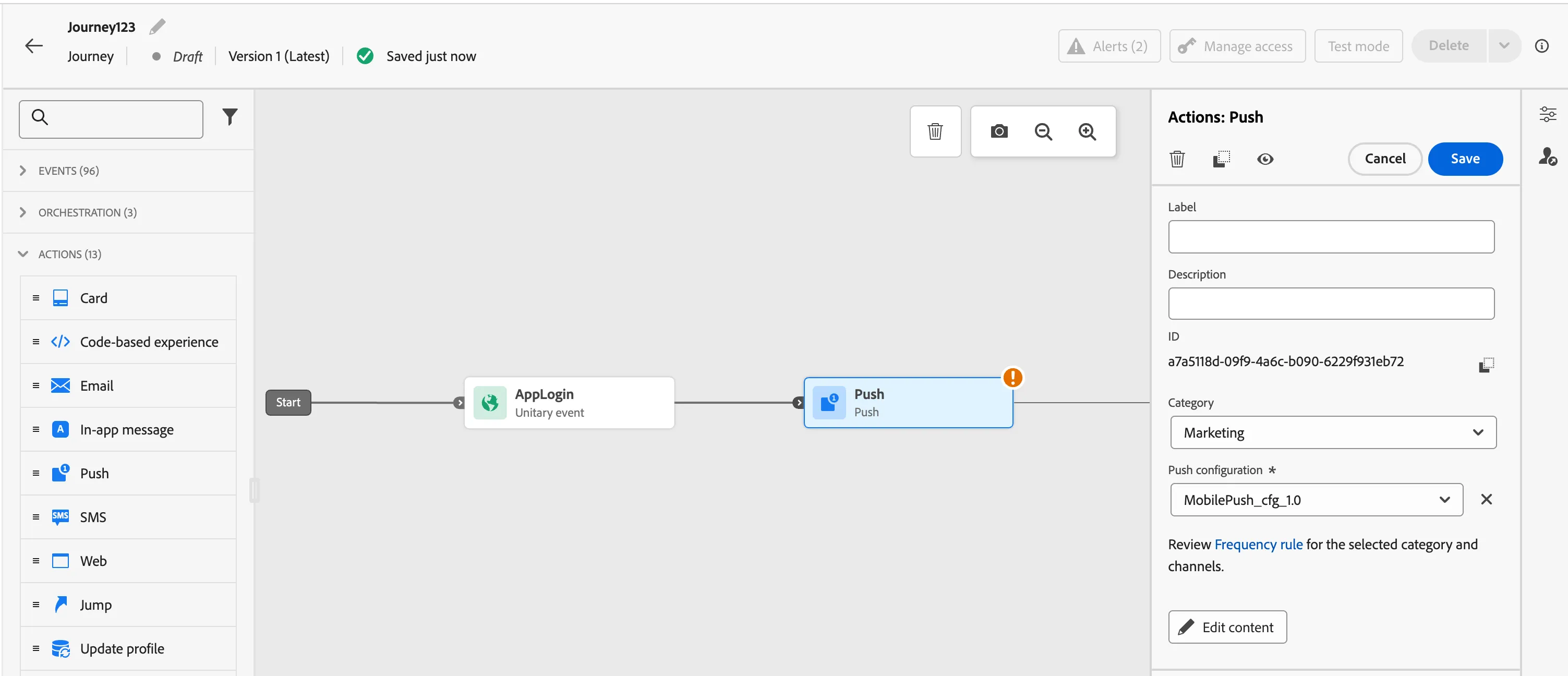1568x676 pixels.
Task: Copy the action ID to clipboard
Action: coord(1486,365)
